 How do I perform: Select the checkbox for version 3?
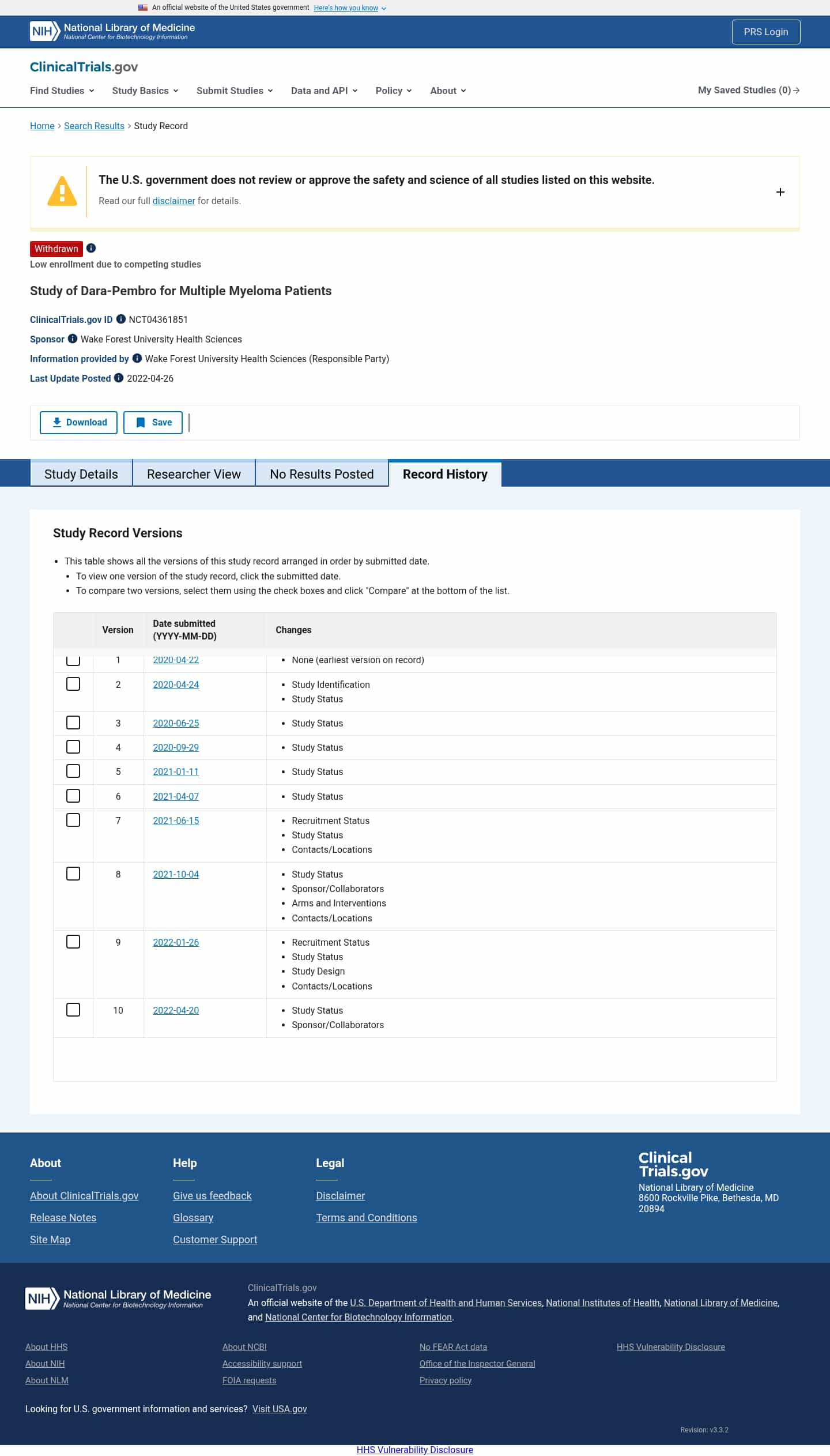73,723
